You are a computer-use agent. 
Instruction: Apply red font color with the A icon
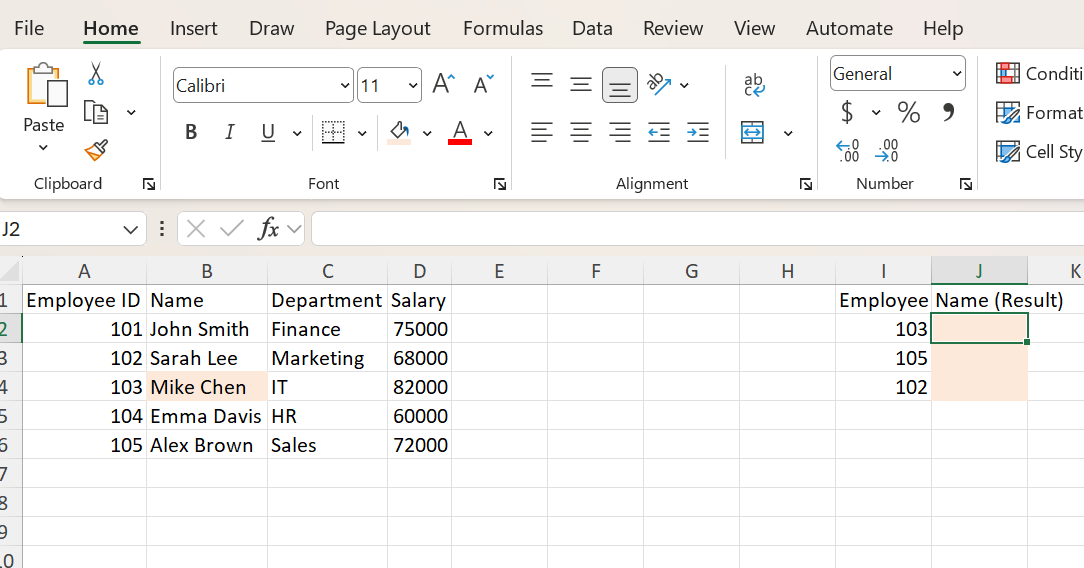pos(460,132)
